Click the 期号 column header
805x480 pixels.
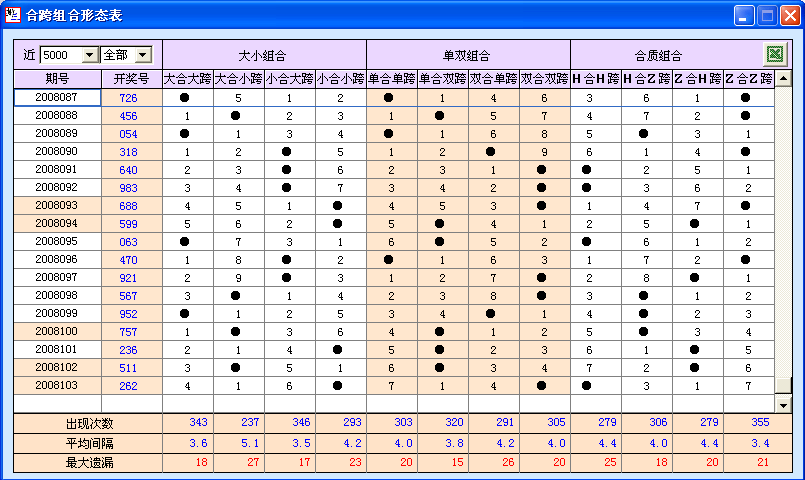click(x=57, y=78)
